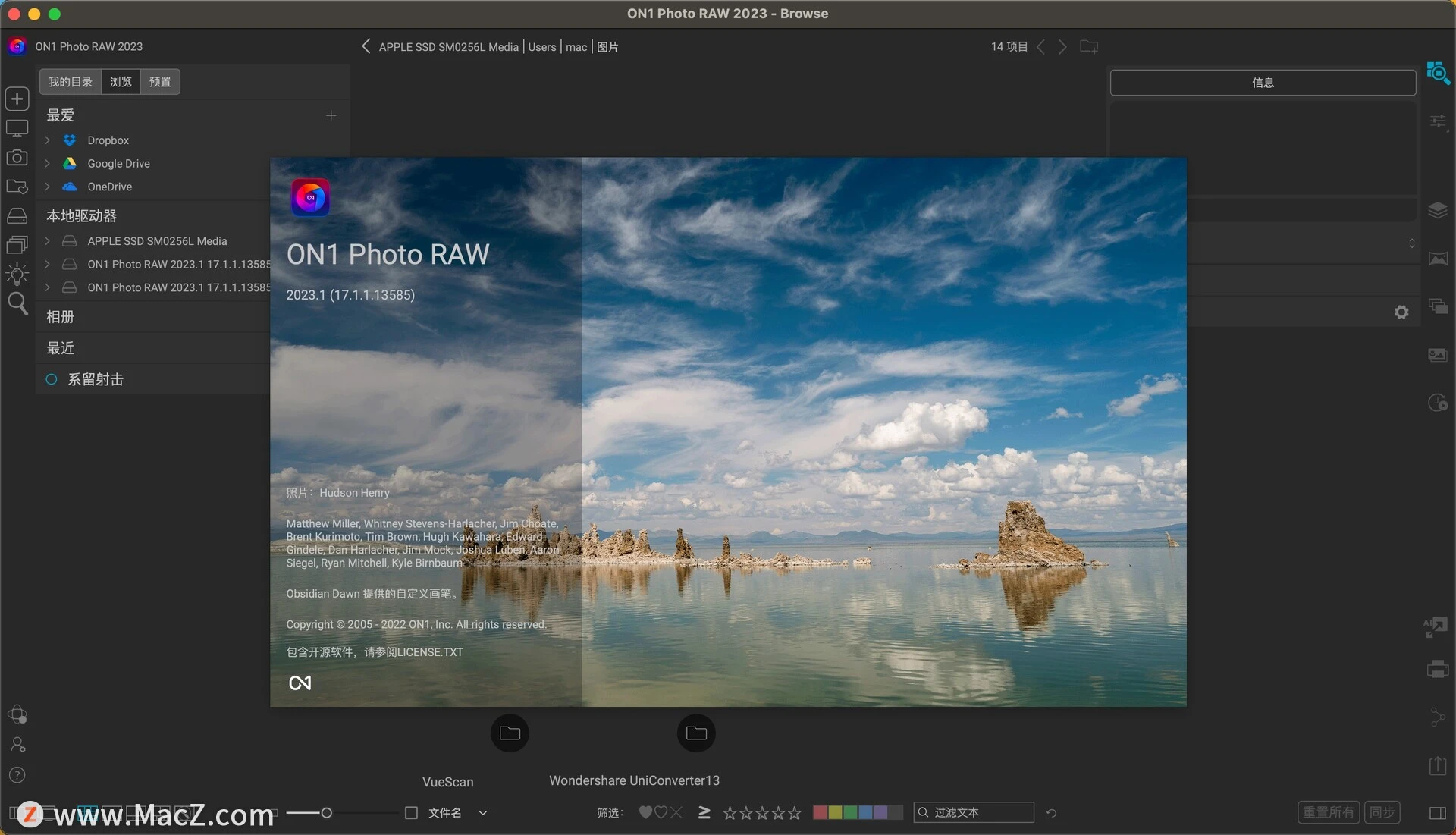Open the 信息 tab in right panel
Viewport: 1456px width, 835px height.
[1263, 83]
